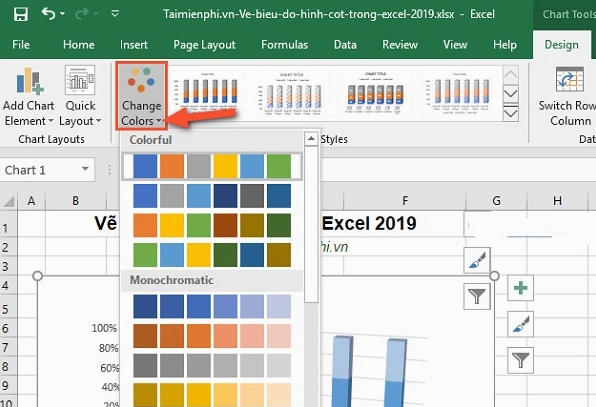
Task: Select Colorful palette row starting green, light blue
Action: click(212, 255)
